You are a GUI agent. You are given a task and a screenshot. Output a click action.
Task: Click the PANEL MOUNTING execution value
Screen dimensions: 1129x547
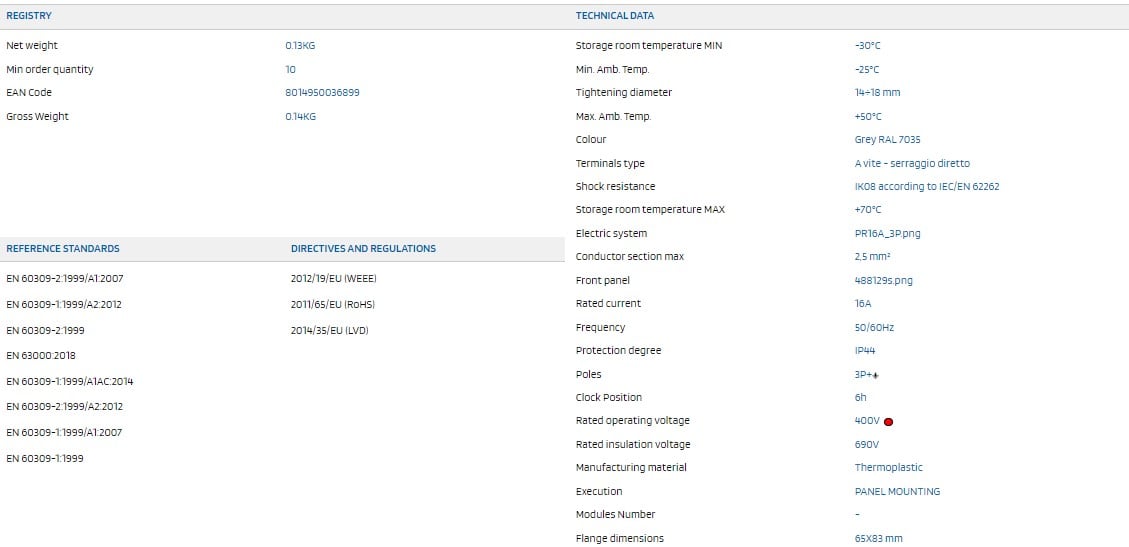[897, 491]
